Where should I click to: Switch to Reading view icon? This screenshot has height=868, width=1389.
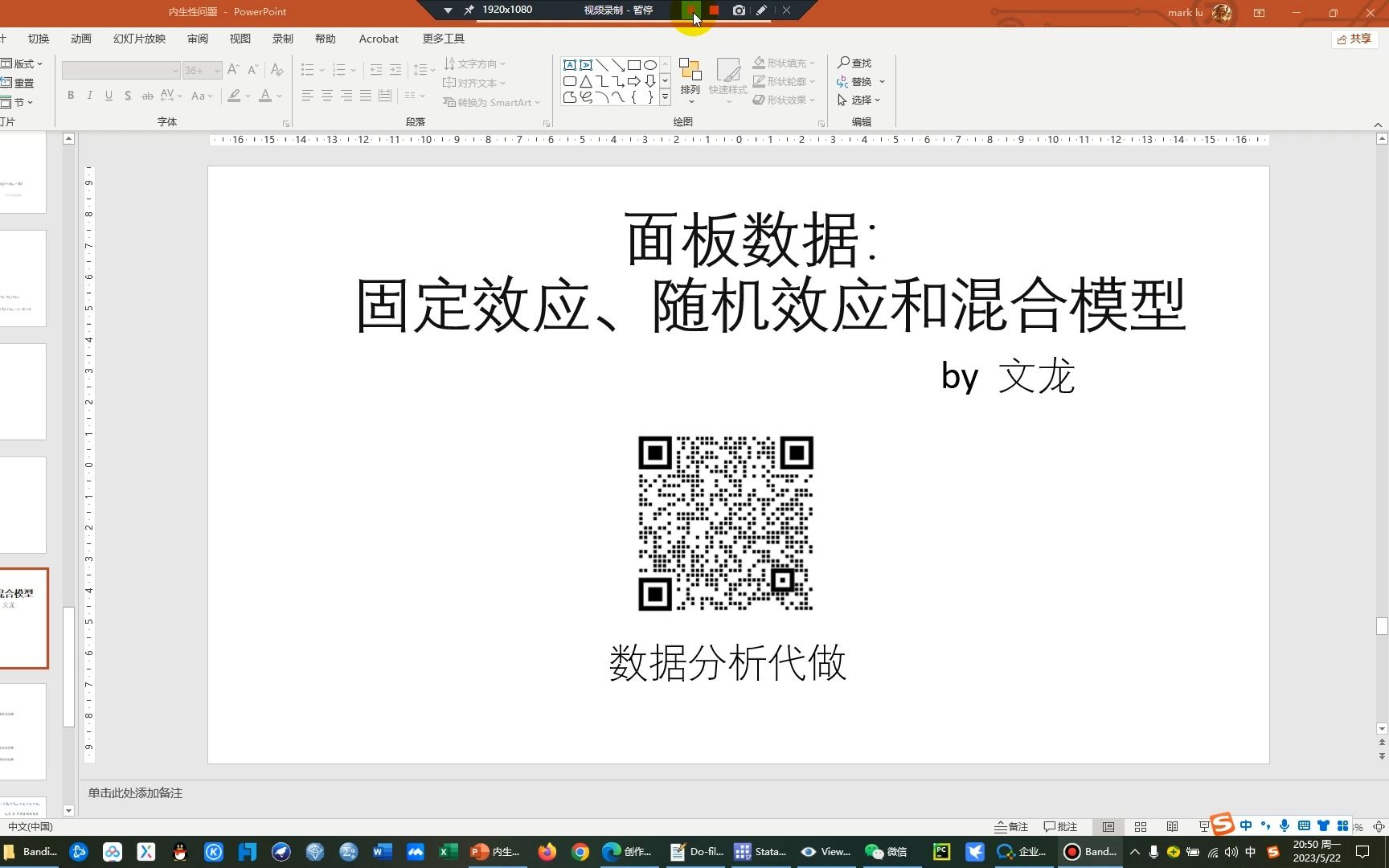tap(1173, 827)
